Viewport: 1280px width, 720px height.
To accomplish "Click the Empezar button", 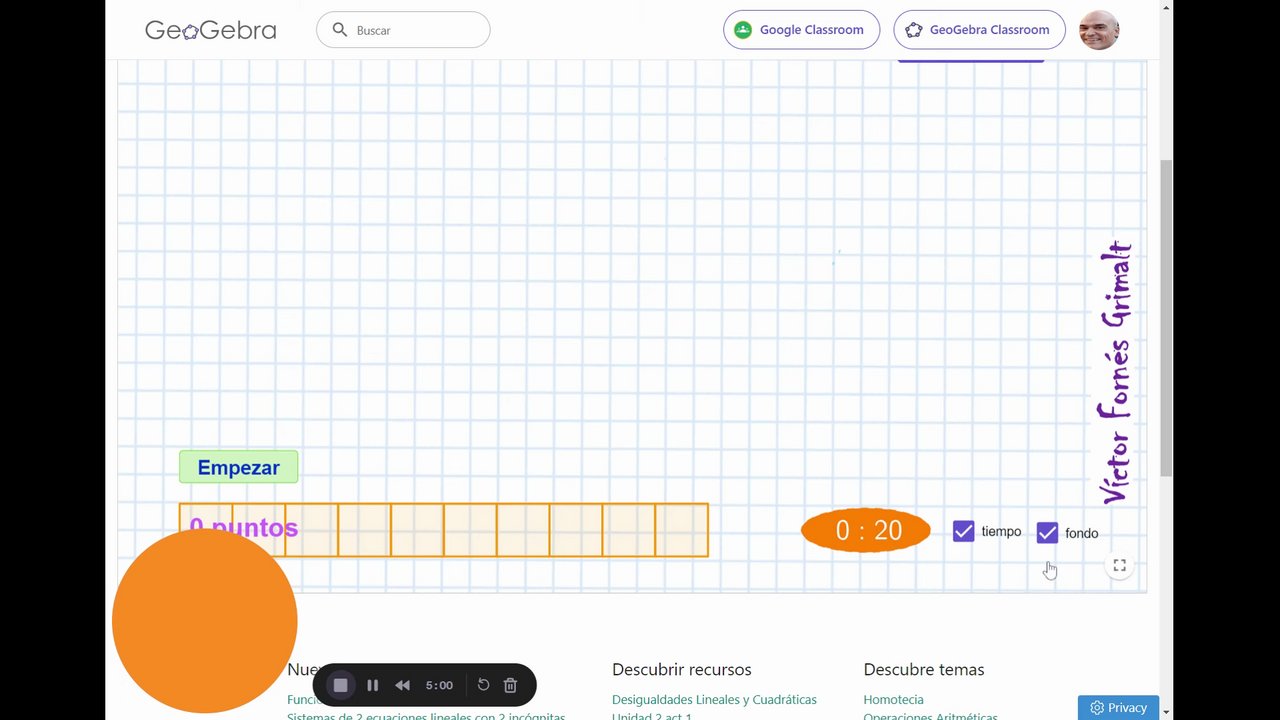I will point(238,467).
